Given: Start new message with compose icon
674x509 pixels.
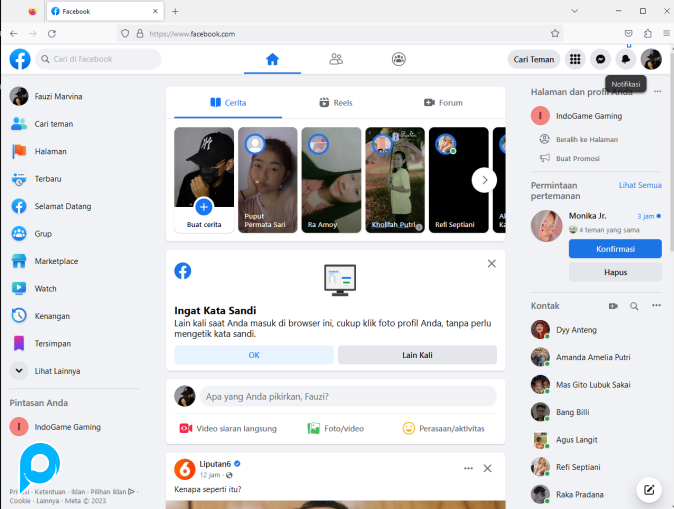Looking at the screenshot, I should point(649,489).
